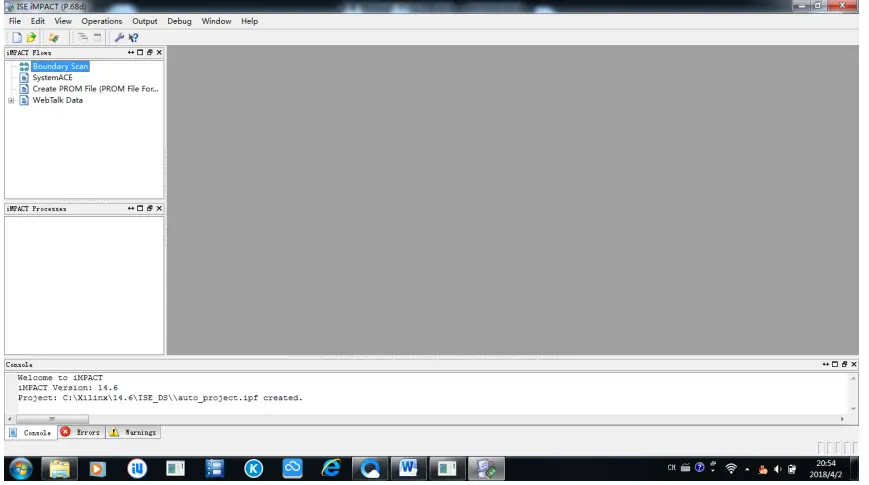Click the Open Project folder icon

[31, 38]
